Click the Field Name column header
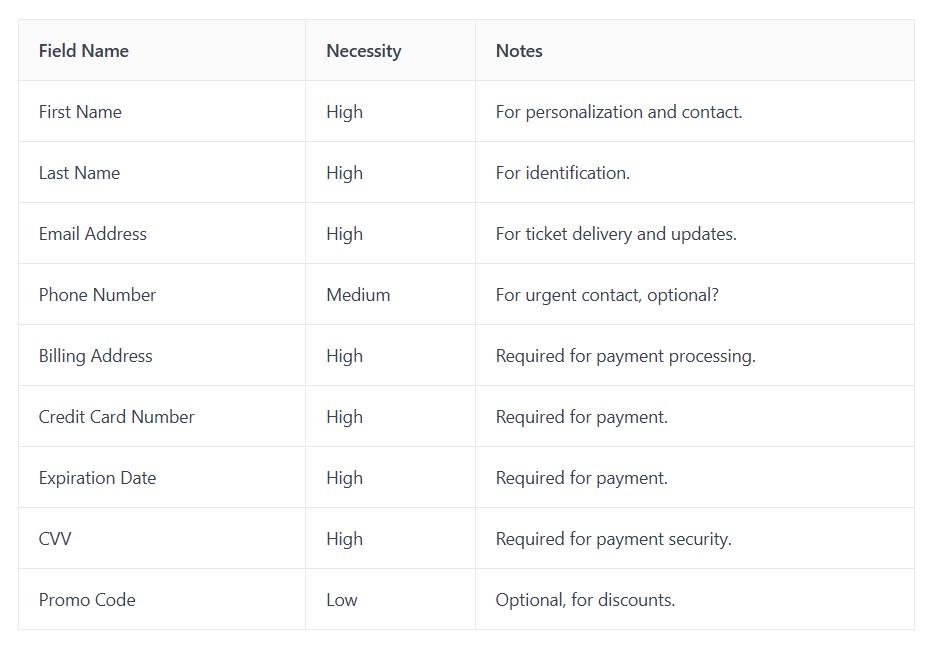 pyautogui.click(x=84, y=51)
